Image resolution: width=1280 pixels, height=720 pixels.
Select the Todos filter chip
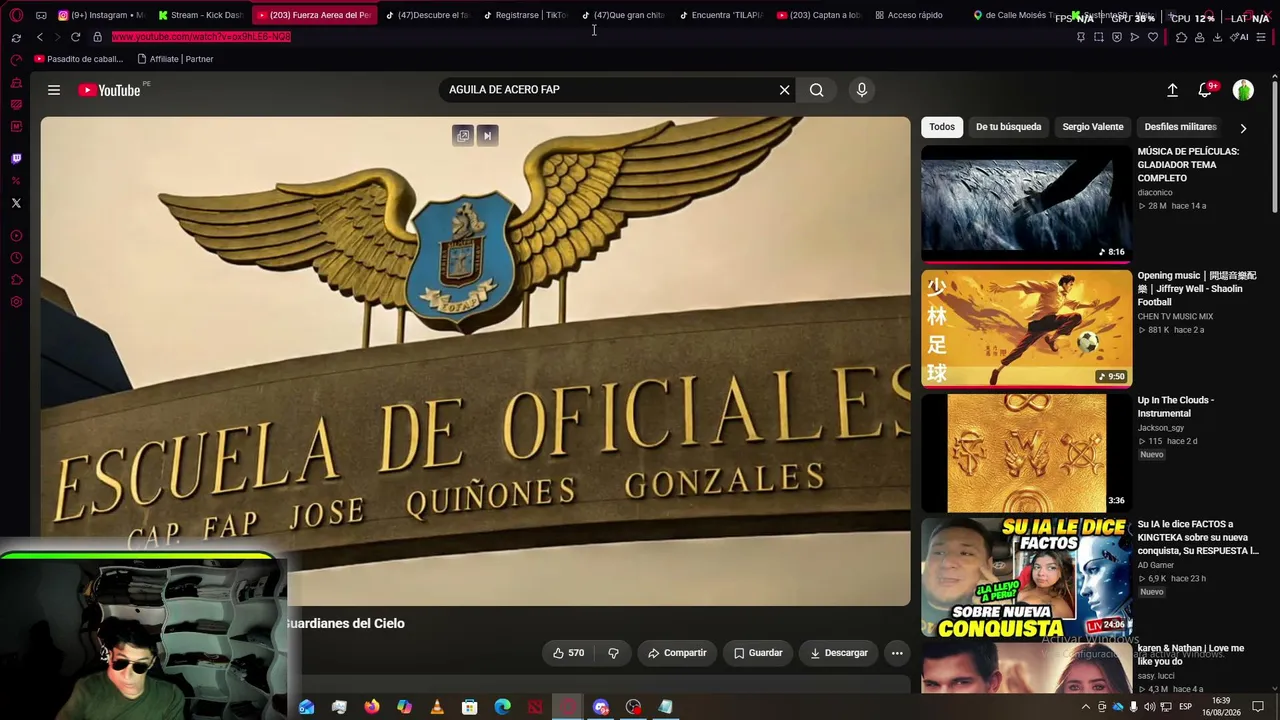(942, 127)
